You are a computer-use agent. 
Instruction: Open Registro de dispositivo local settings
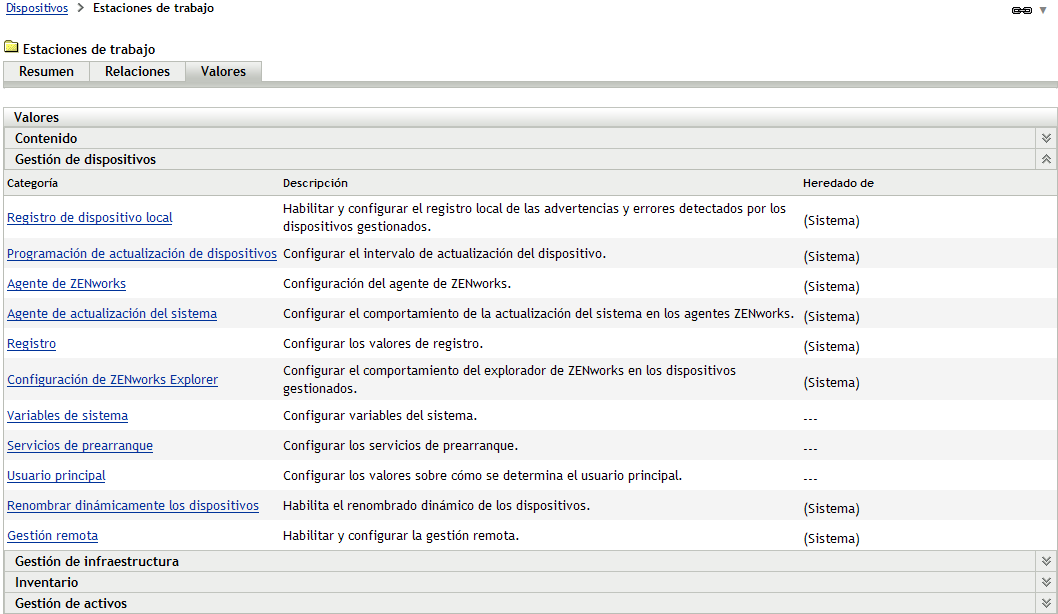[89, 217]
